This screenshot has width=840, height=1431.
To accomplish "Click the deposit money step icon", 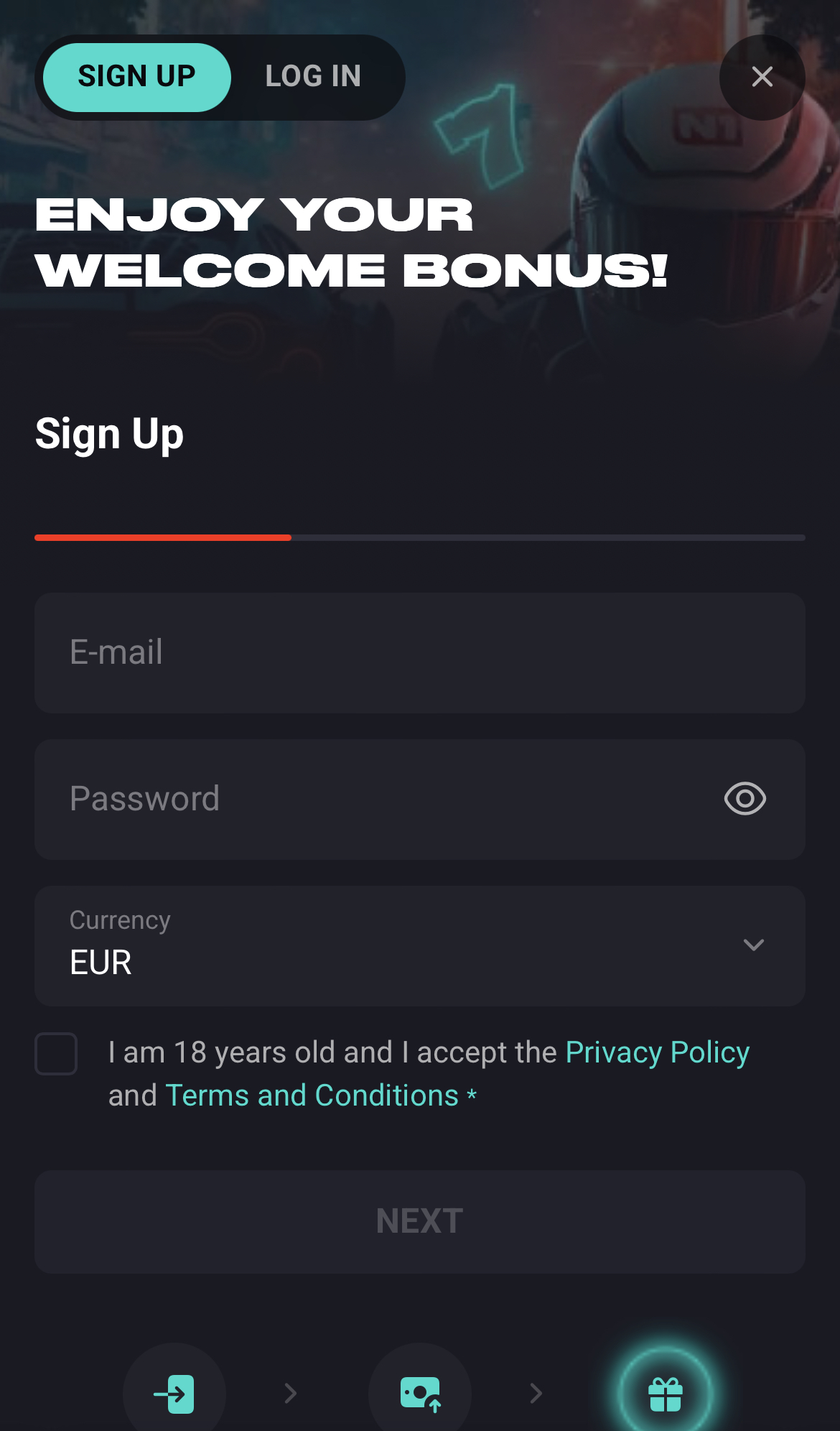I will point(420,1394).
